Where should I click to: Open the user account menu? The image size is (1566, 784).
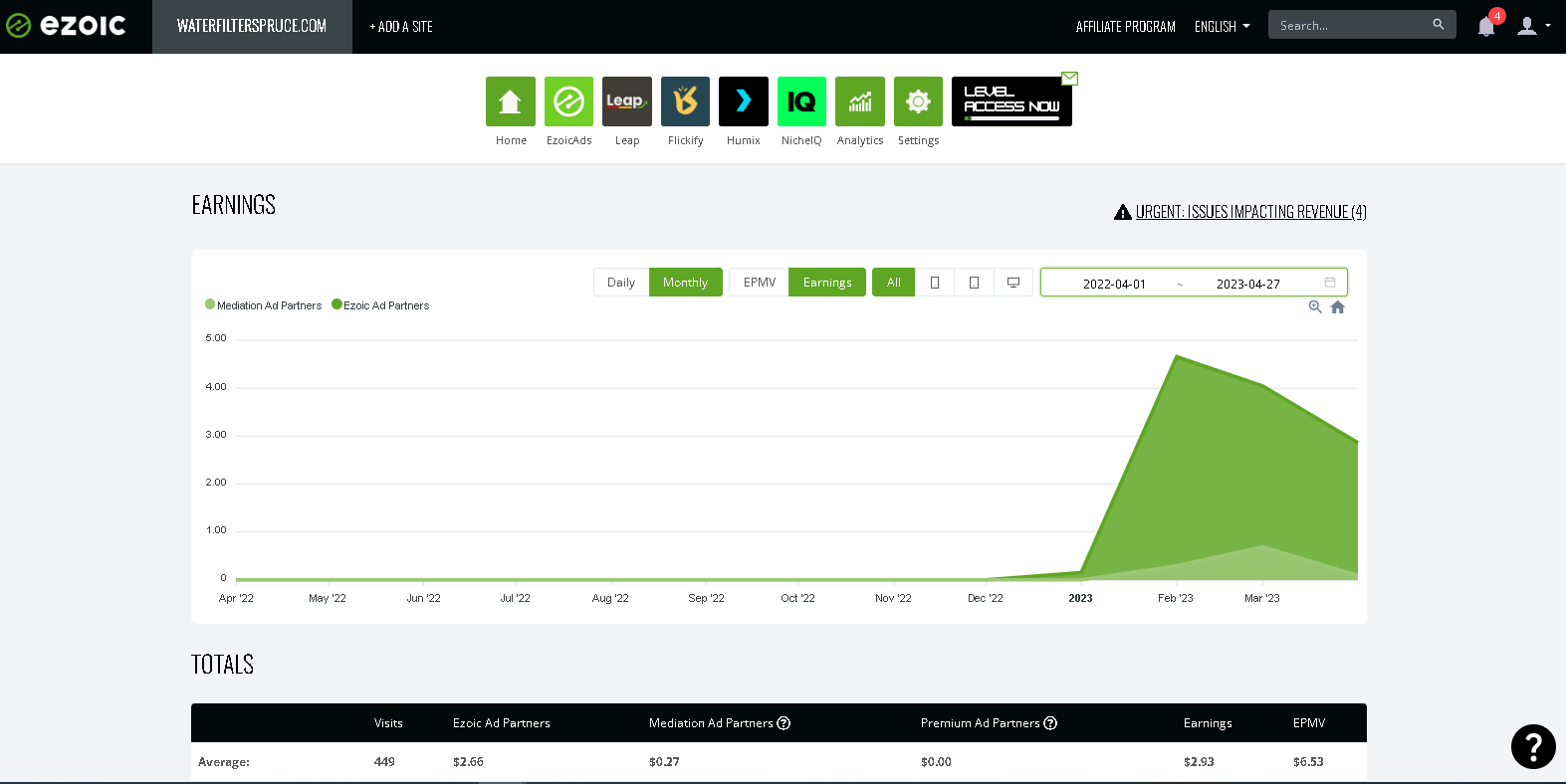1533,26
